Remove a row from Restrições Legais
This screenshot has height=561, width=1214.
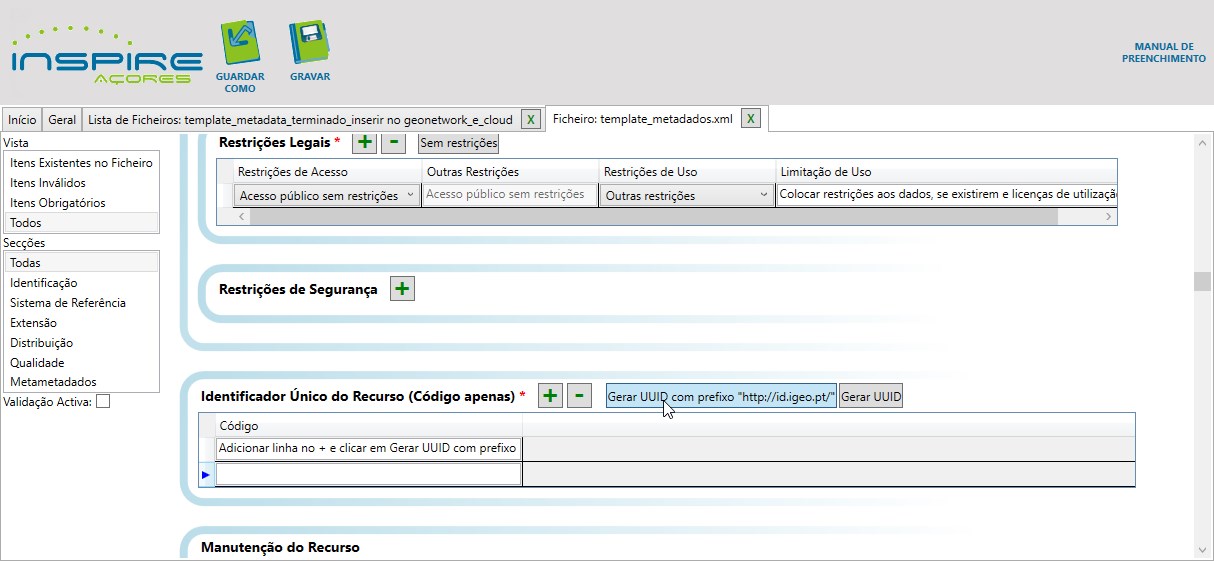(x=394, y=143)
